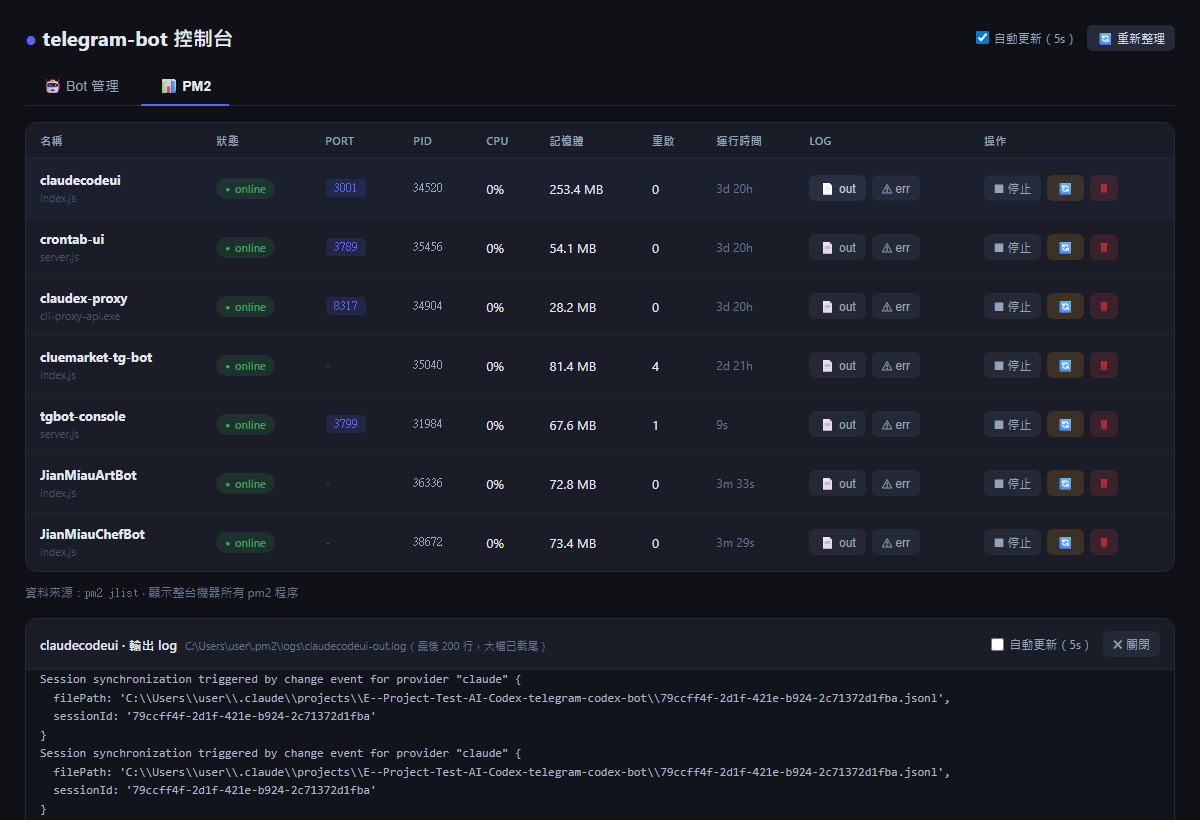The height and width of the screenshot is (820, 1200).
Task: Click the 253.4 MB memory value
Action: [576, 189]
